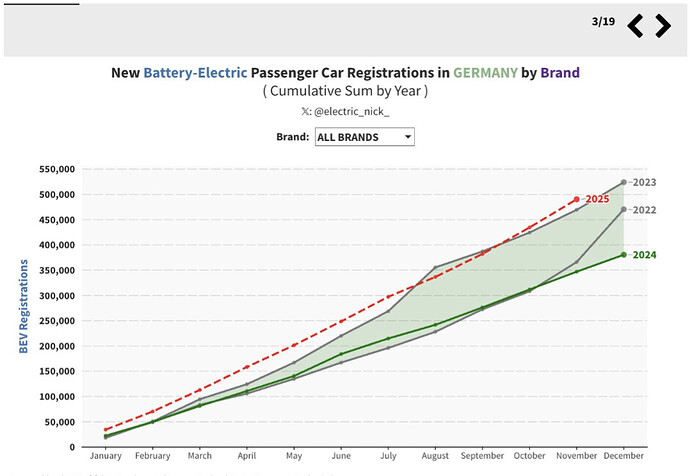Click the 2023 series legend label
The height and width of the screenshot is (476, 690).
point(644,182)
